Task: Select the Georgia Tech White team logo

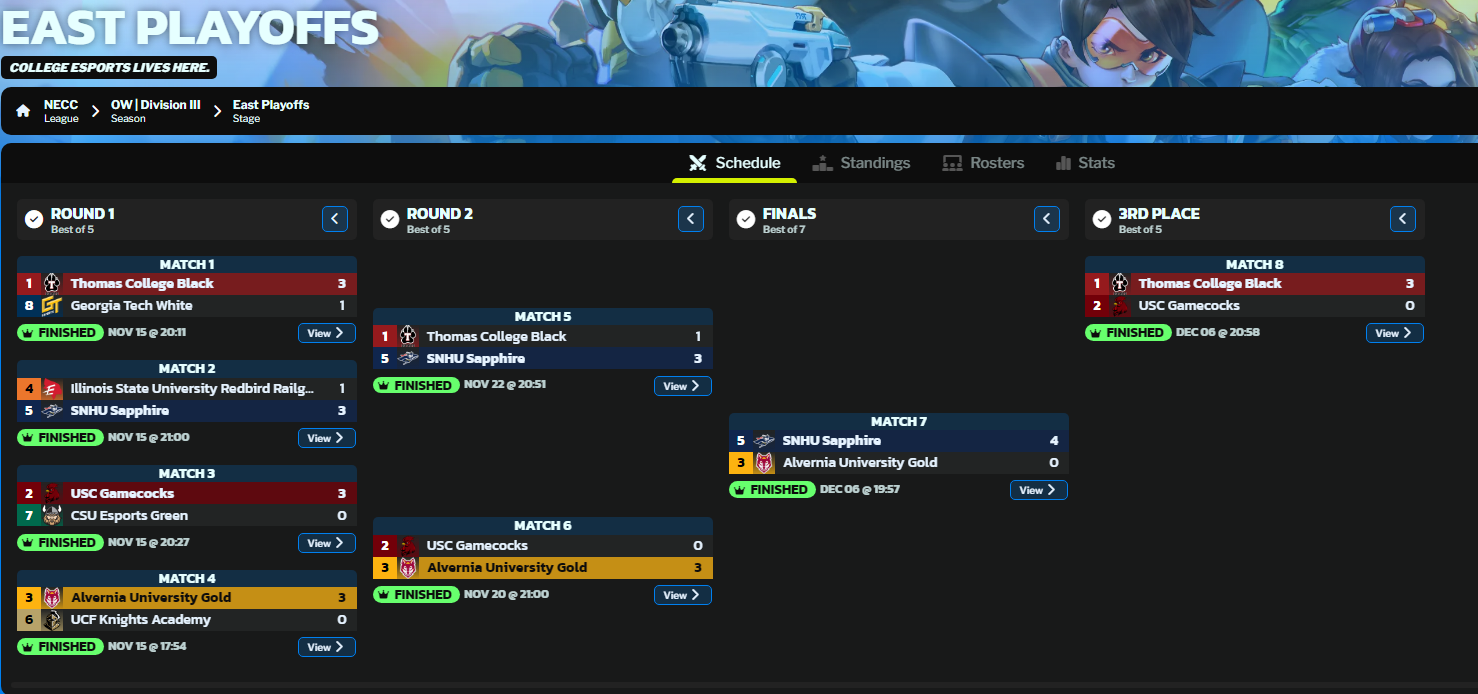Action: [52, 305]
